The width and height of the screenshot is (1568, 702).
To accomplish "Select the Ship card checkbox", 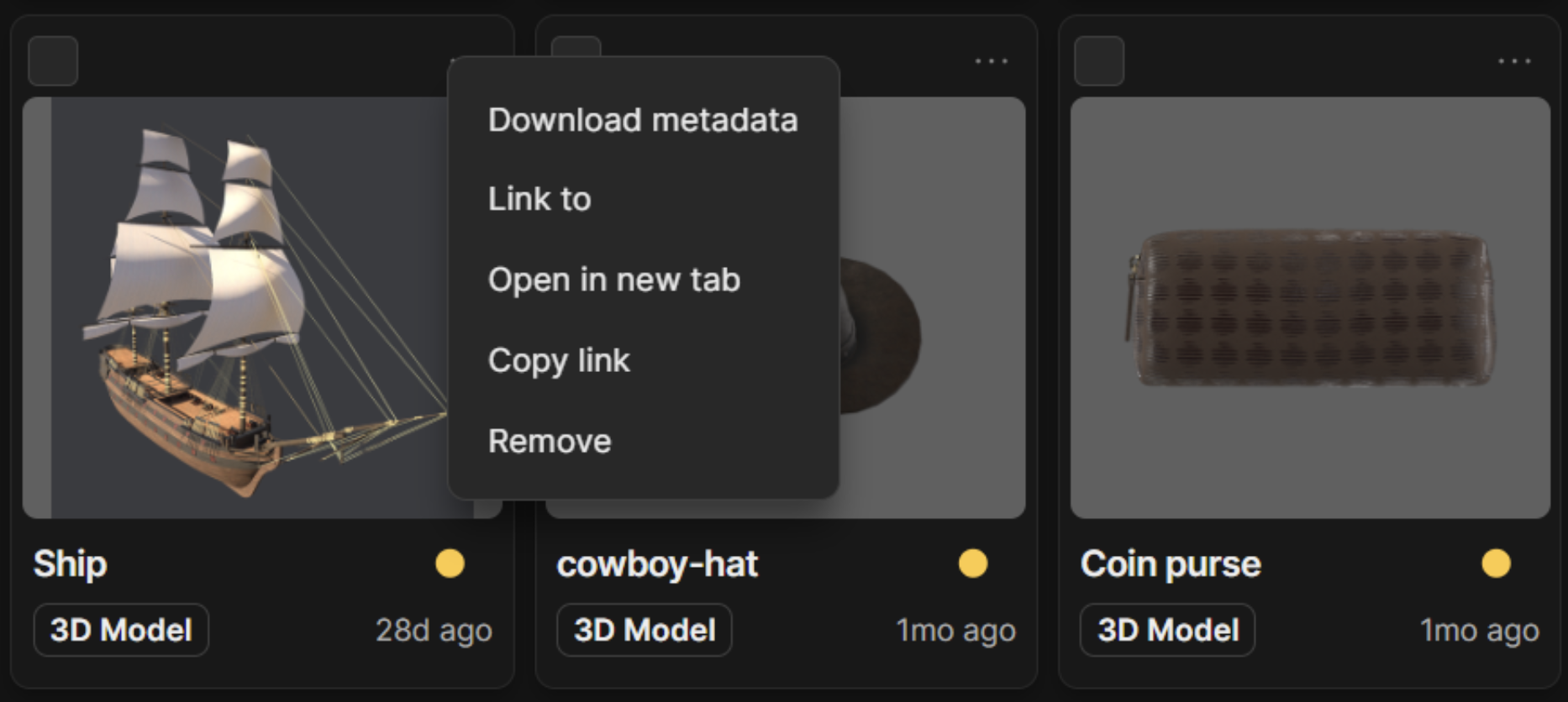I will click(x=52, y=61).
